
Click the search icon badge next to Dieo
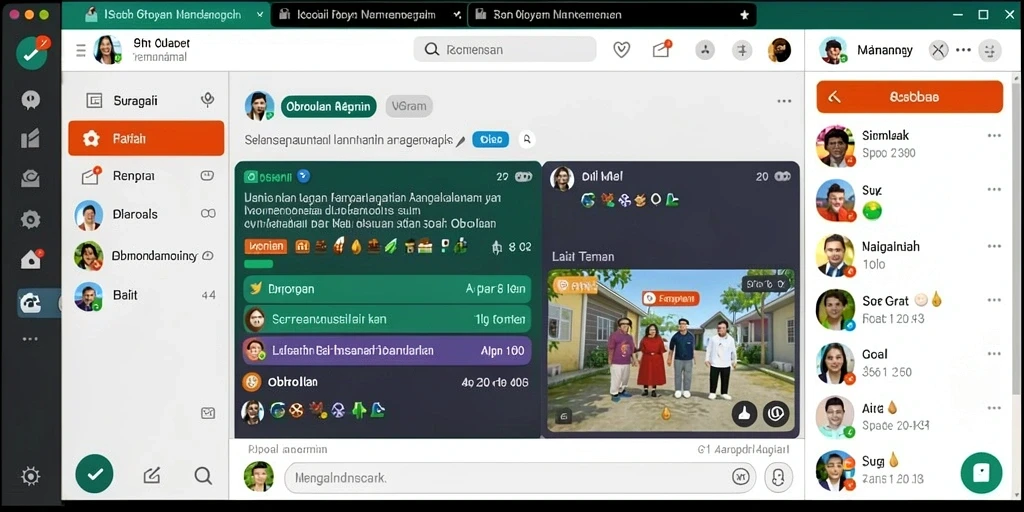(x=526, y=139)
